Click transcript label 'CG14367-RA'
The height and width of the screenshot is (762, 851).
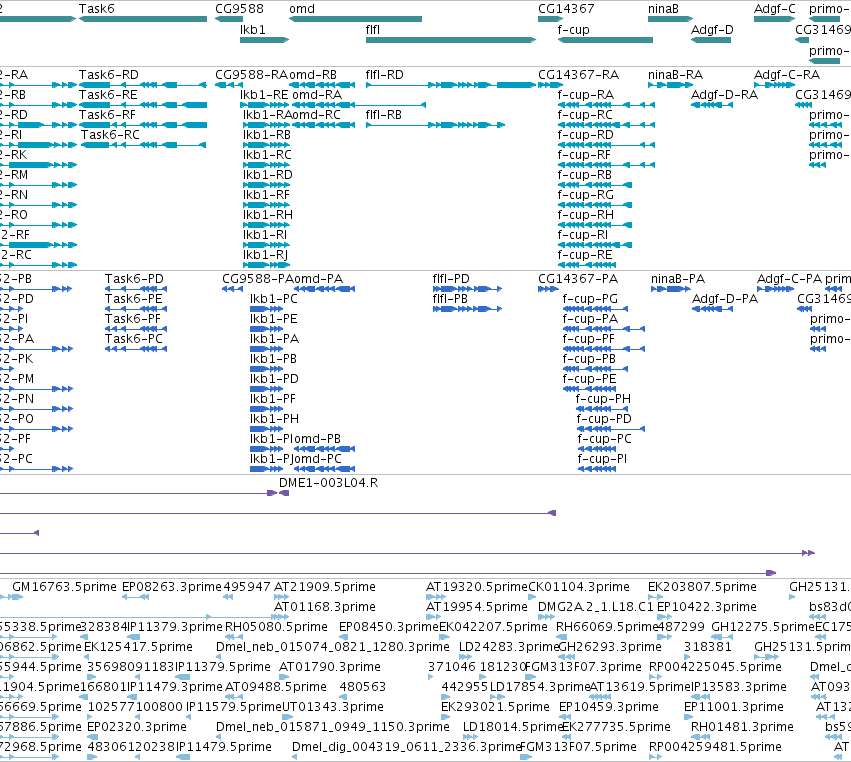tap(579, 74)
